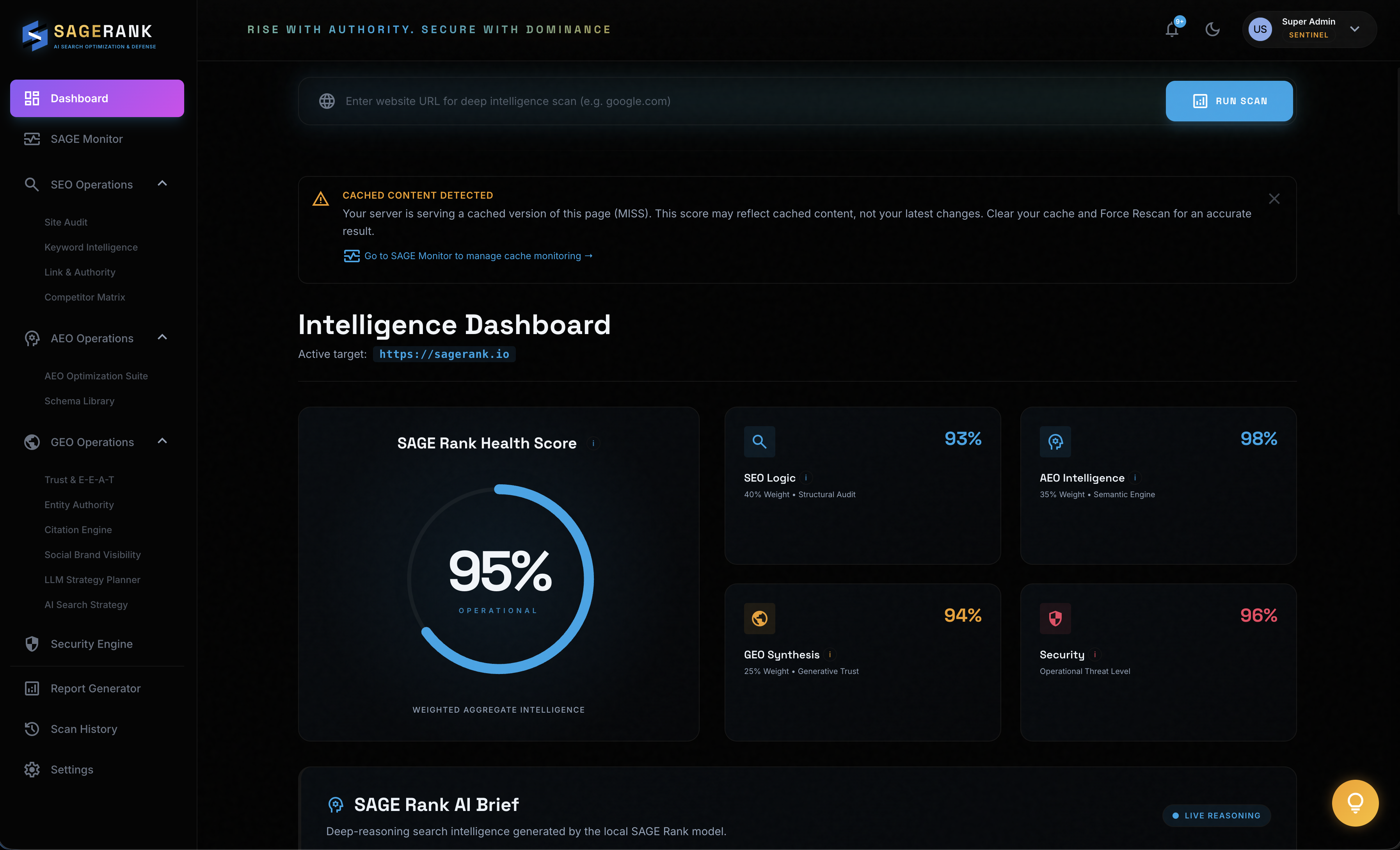Focus the website URL input field
Viewport: 1400px width, 850px height.
coord(750,101)
